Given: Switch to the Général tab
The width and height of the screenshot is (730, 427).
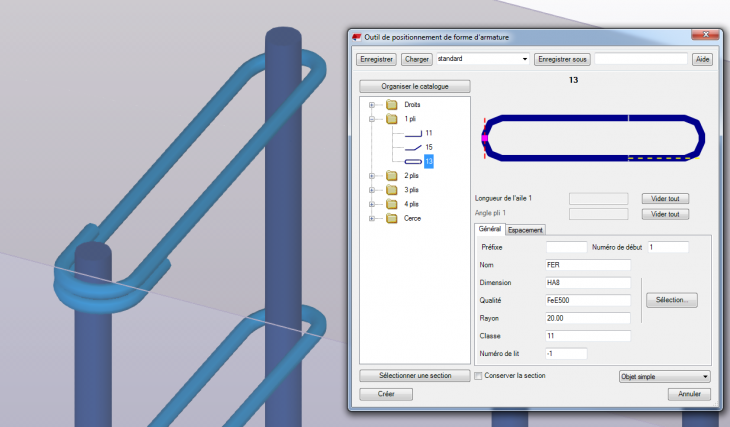Looking at the screenshot, I should pyautogui.click(x=490, y=229).
